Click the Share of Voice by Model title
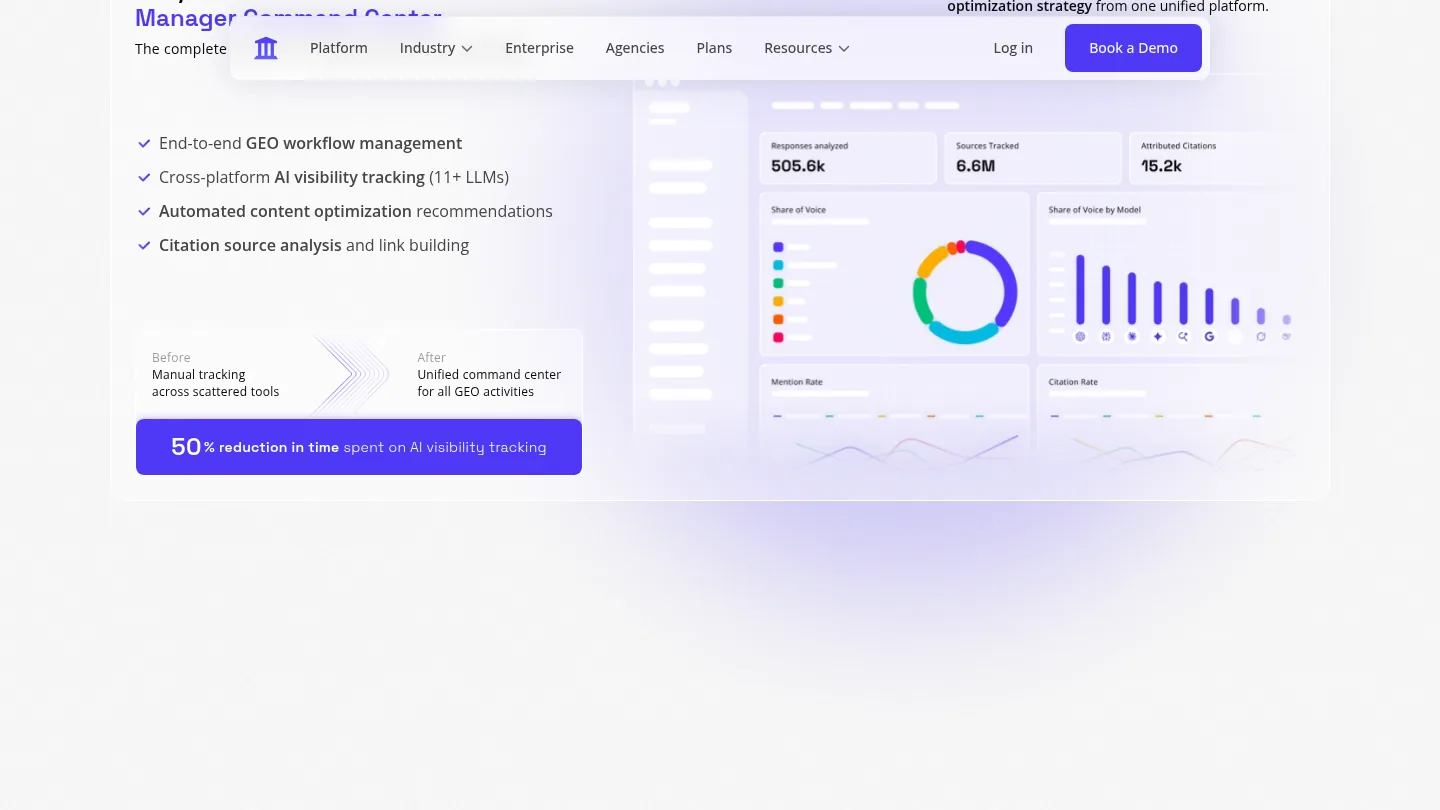The width and height of the screenshot is (1440, 810). (1094, 210)
